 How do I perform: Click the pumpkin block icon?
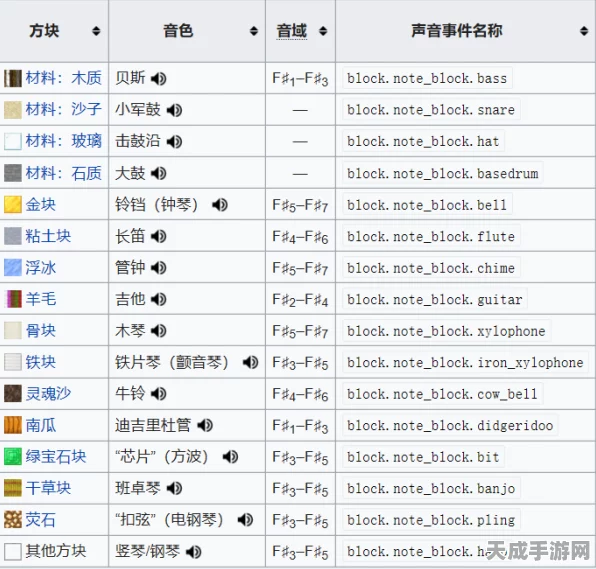(13, 425)
